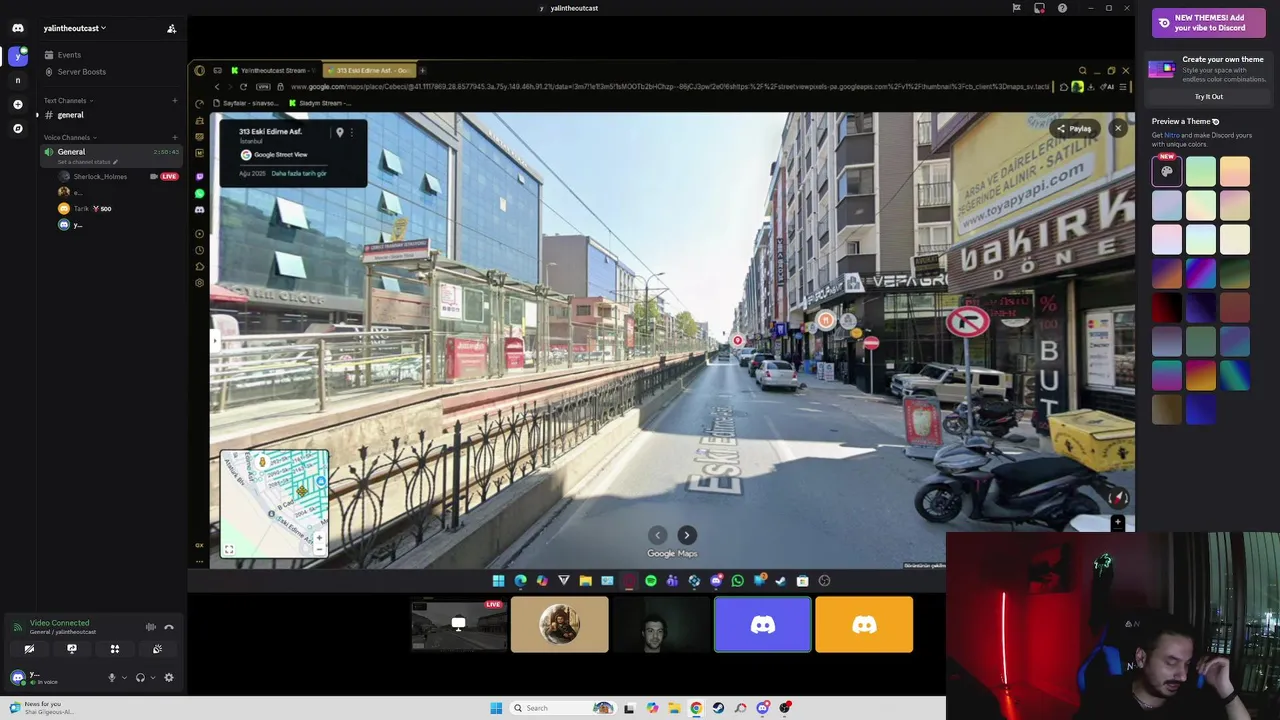Go to previous Street View position
The image size is (1280, 720).
pos(657,535)
